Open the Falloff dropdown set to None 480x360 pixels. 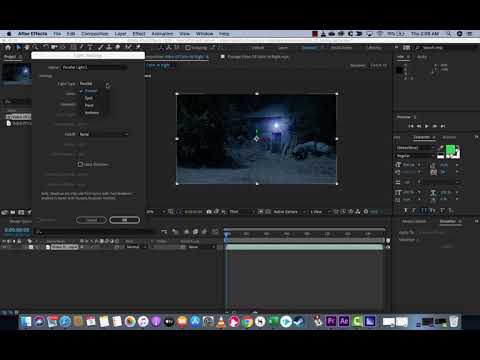[104, 134]
